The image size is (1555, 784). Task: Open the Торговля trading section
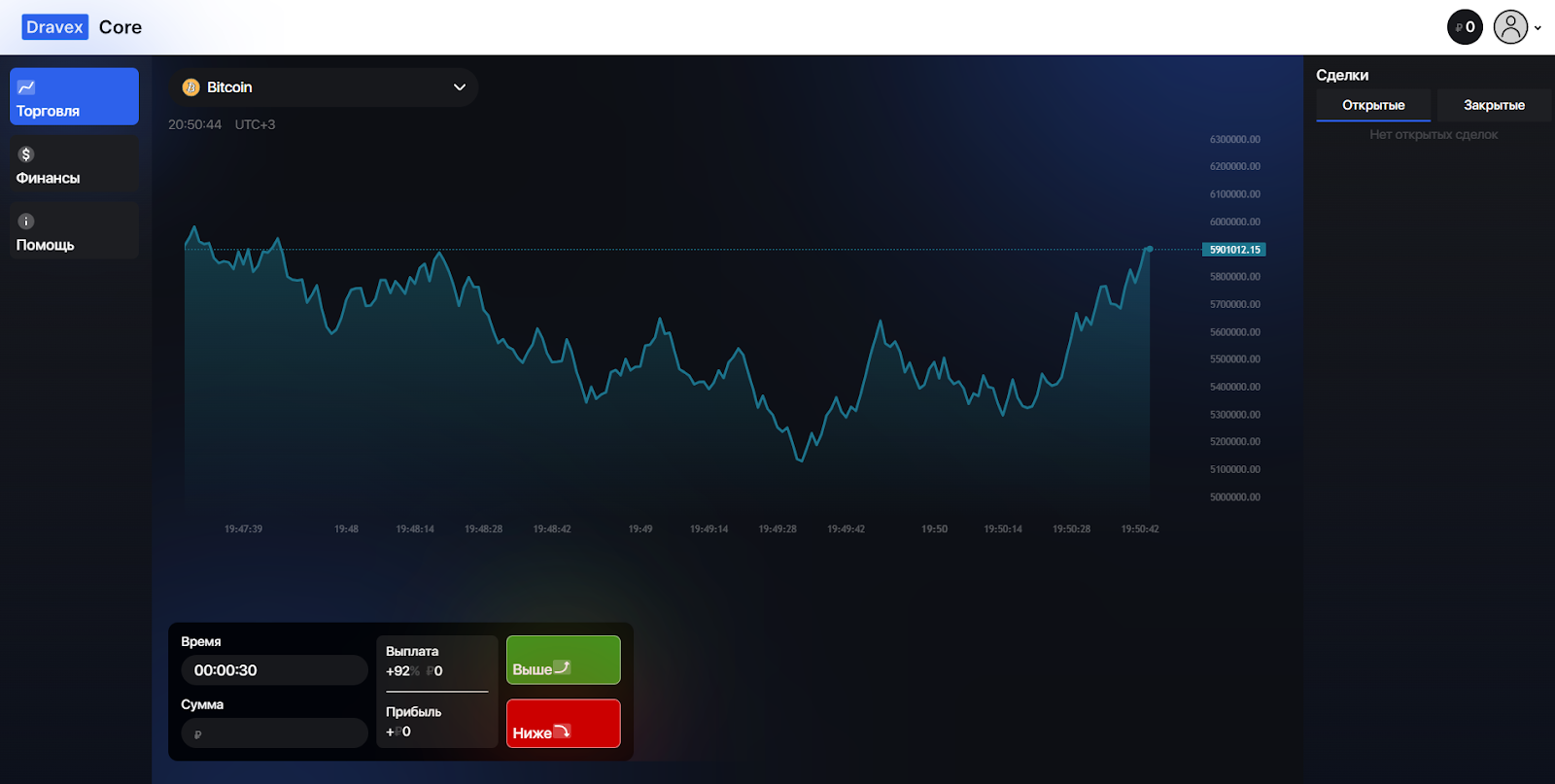pos(74,96)
